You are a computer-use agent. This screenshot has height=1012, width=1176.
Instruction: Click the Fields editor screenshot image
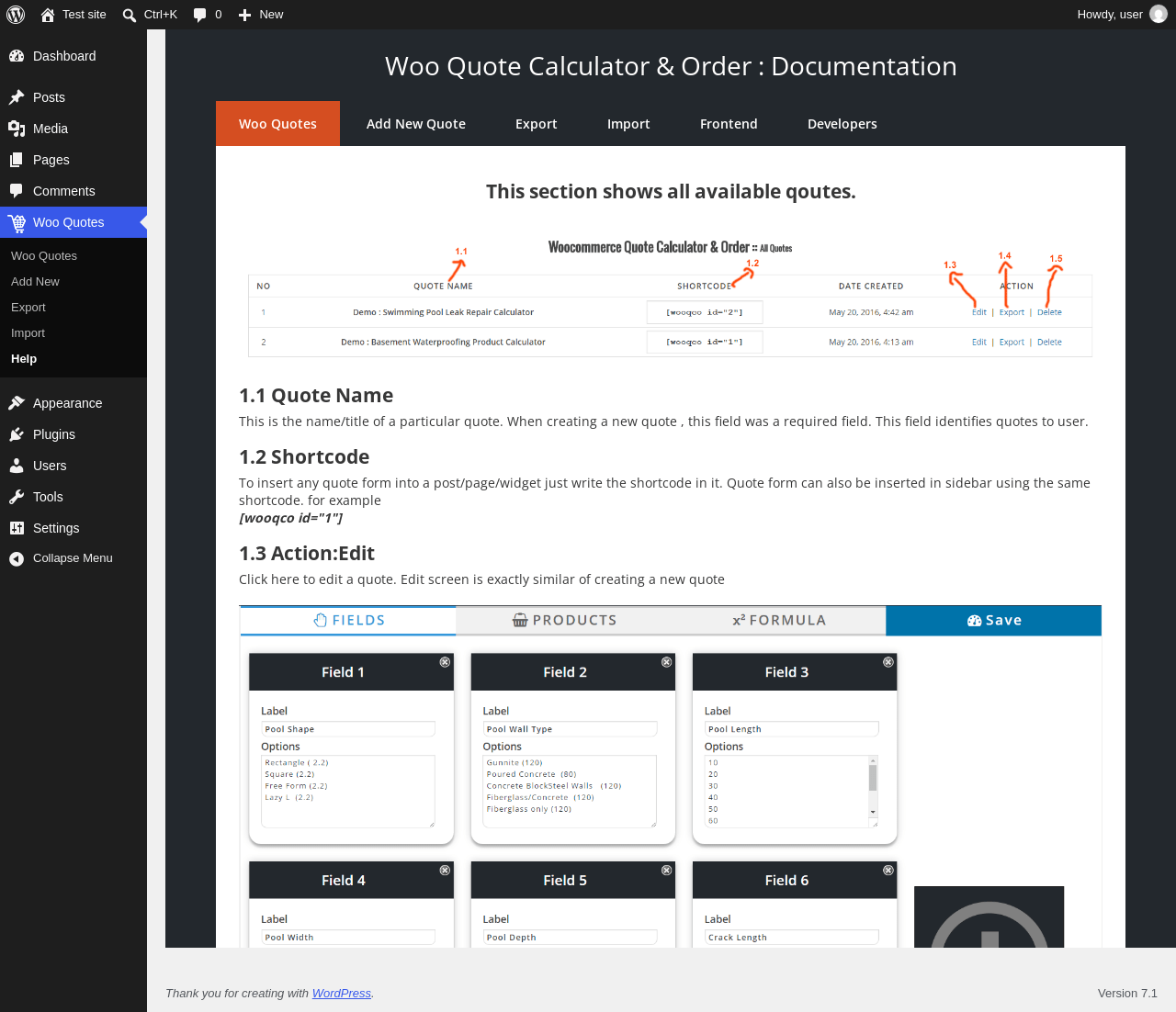671,776
